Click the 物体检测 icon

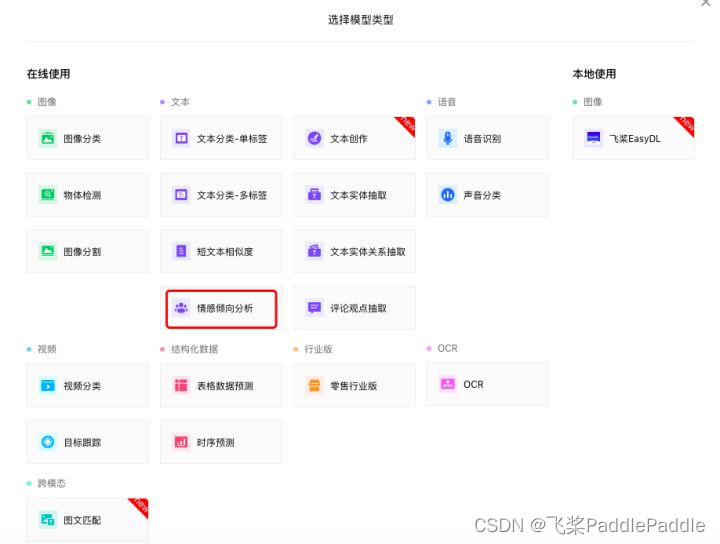pos(48,195)
